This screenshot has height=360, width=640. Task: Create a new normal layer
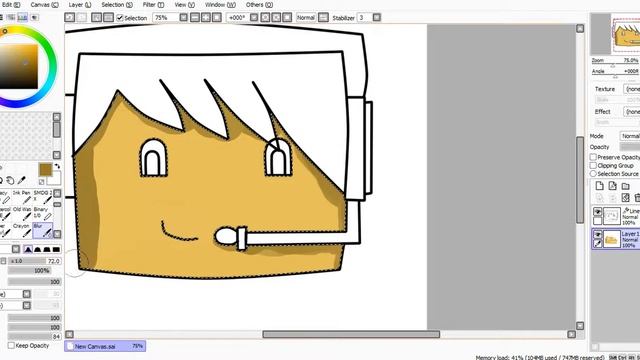click(600, 186)
